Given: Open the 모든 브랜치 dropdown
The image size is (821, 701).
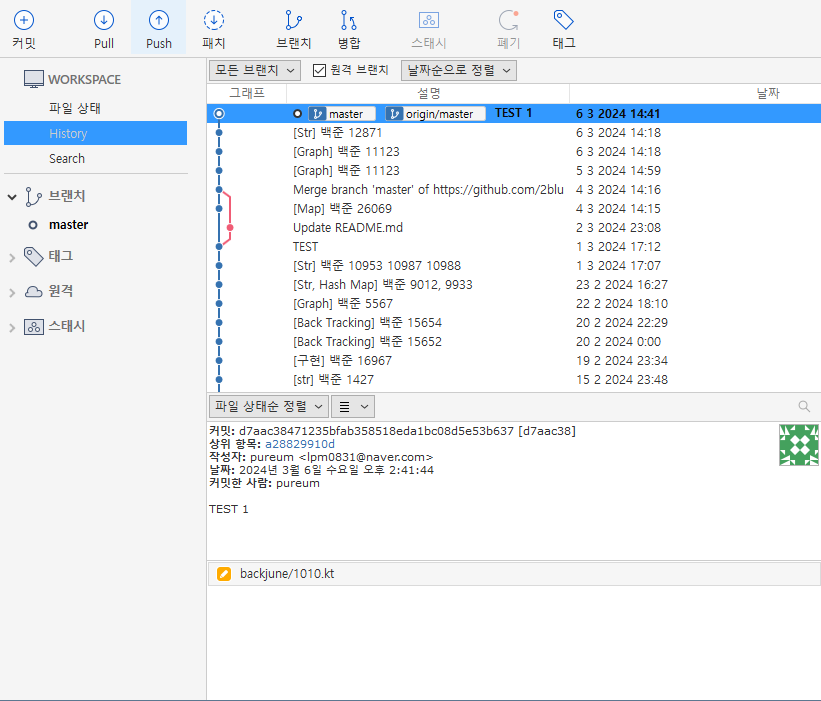Looking at the screenshot, I should point(255,70).
